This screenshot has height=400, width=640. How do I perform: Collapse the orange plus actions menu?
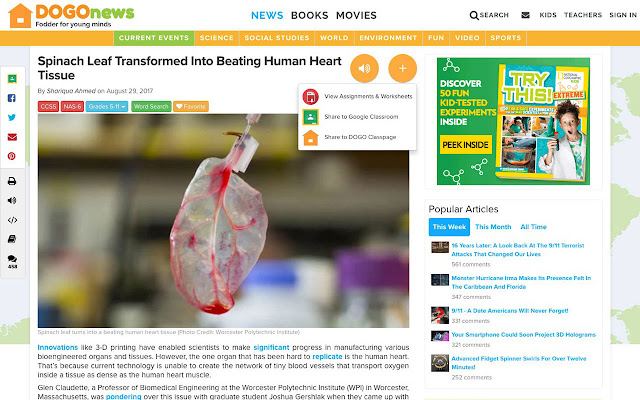pyautogui.click(x=402, y=68)
